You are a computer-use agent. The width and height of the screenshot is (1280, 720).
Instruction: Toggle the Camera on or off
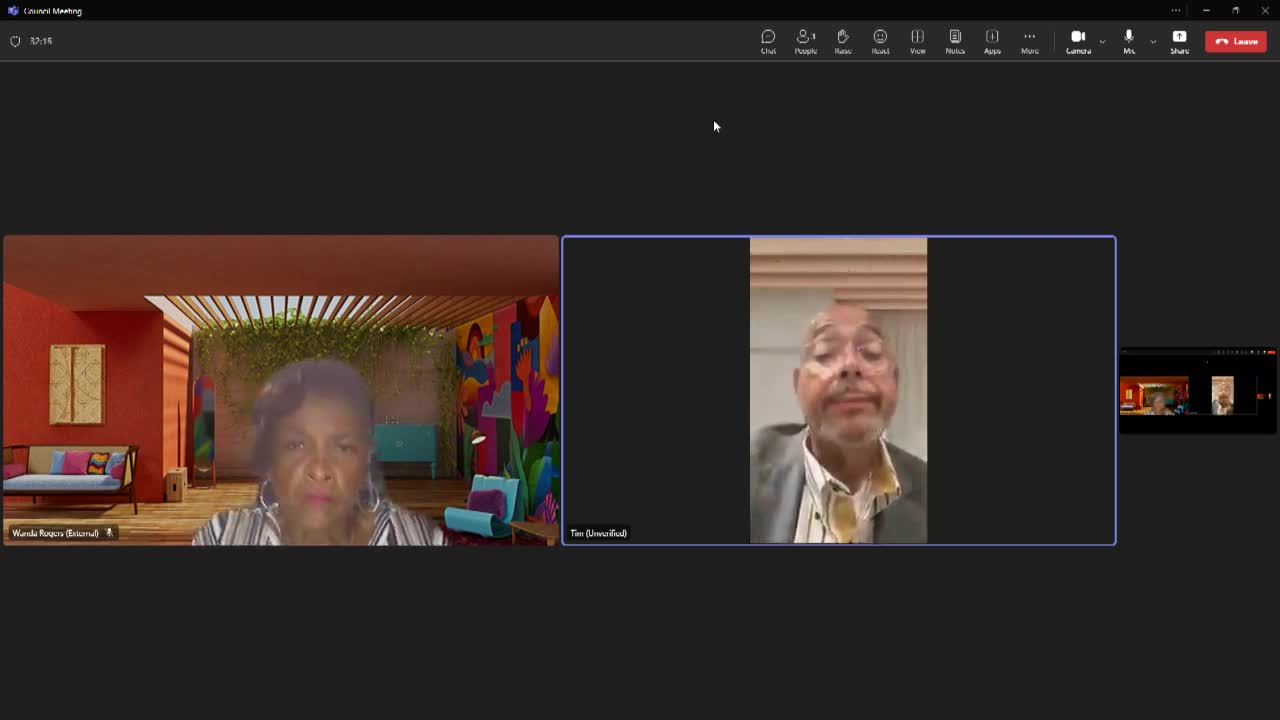pos(1077,41)
